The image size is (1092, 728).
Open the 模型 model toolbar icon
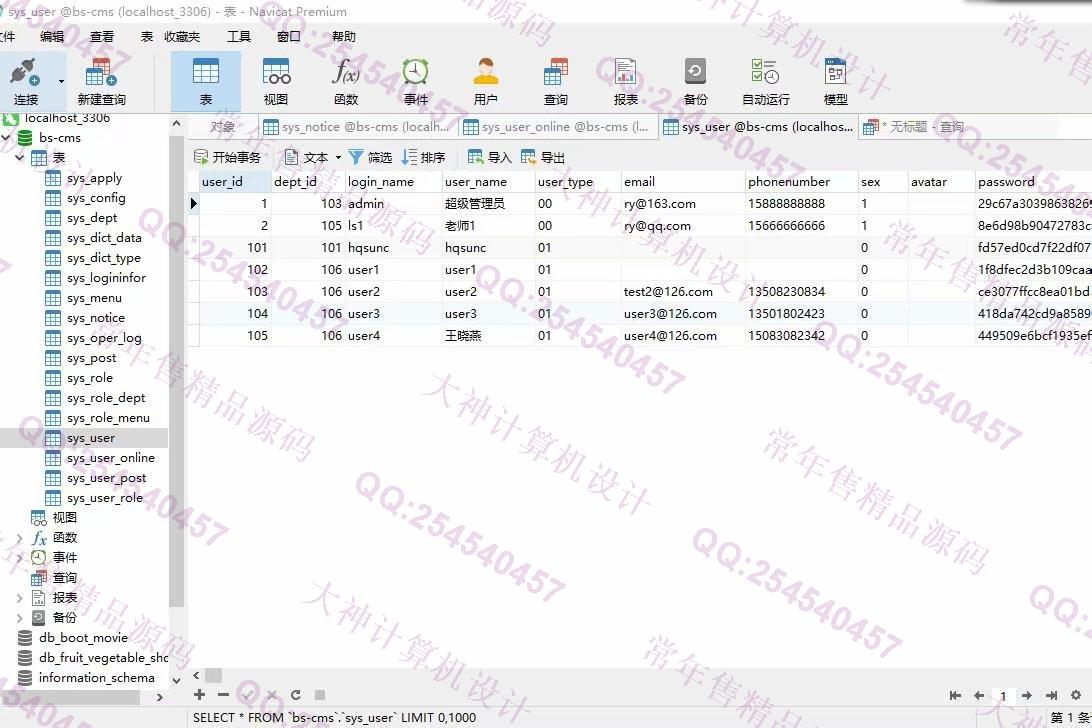(835, 82)
